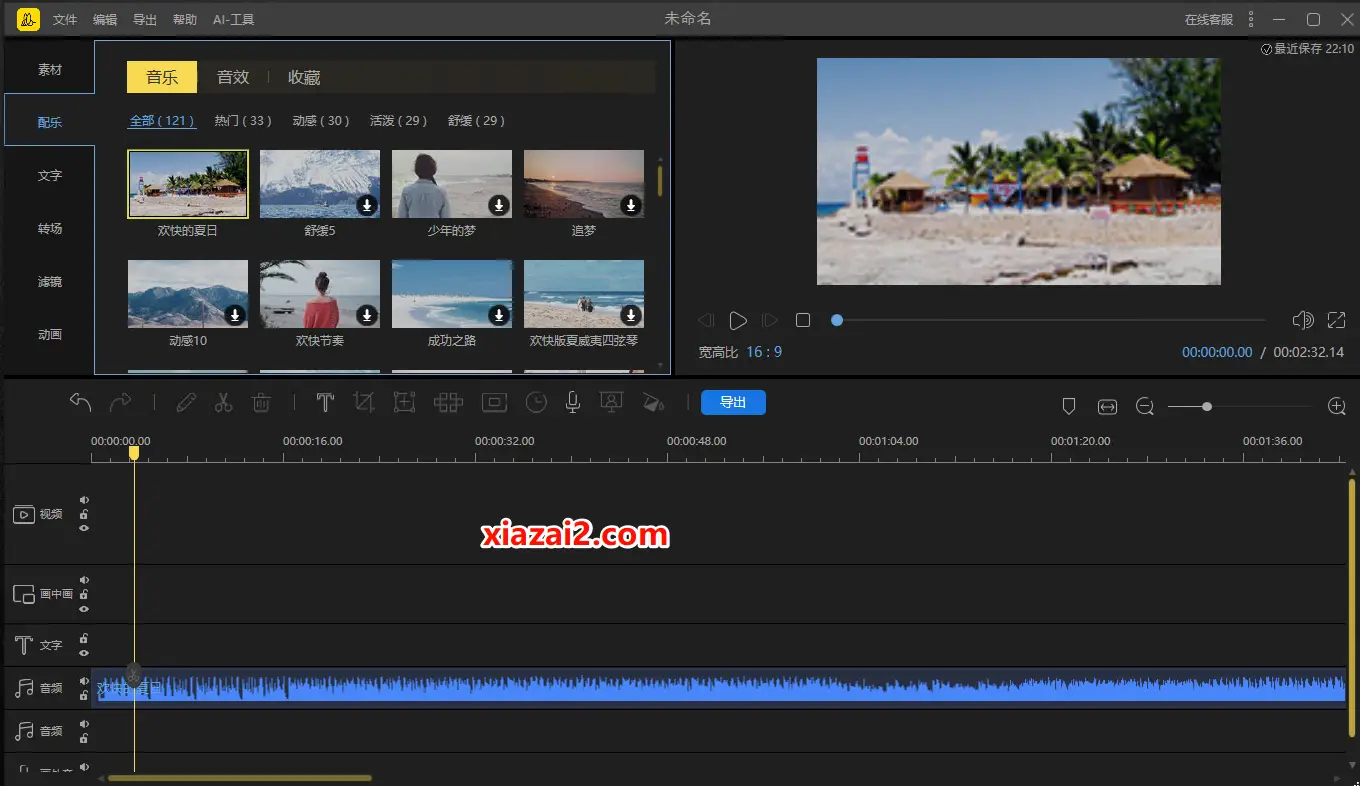Filter music by 热门 (33)
The height and width of the screenshot is (786, 1360).
point(243,120)
